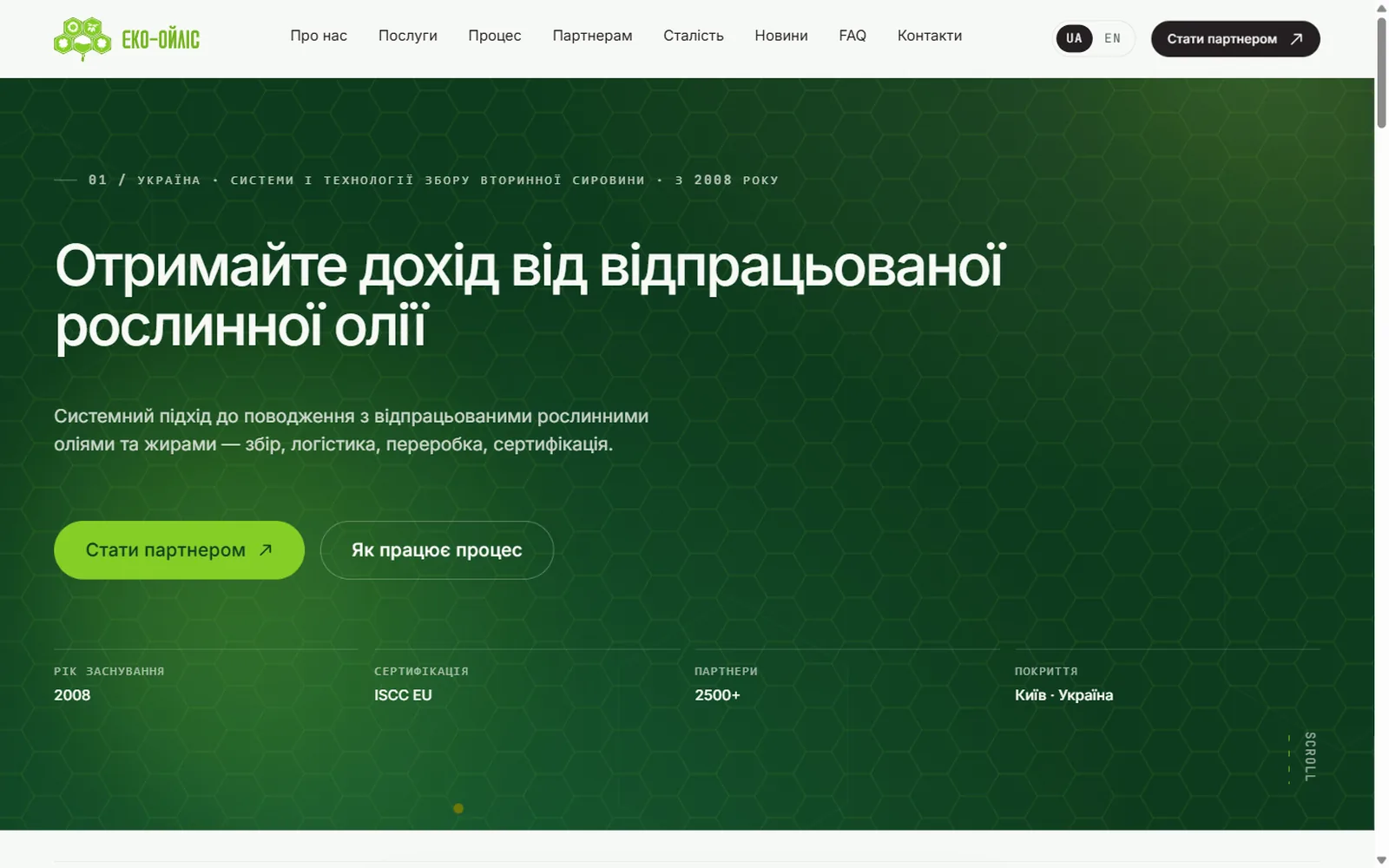Go to Новини in the header
The image size is (1389, 868).
pyautogui.click(x=781, y=36)
